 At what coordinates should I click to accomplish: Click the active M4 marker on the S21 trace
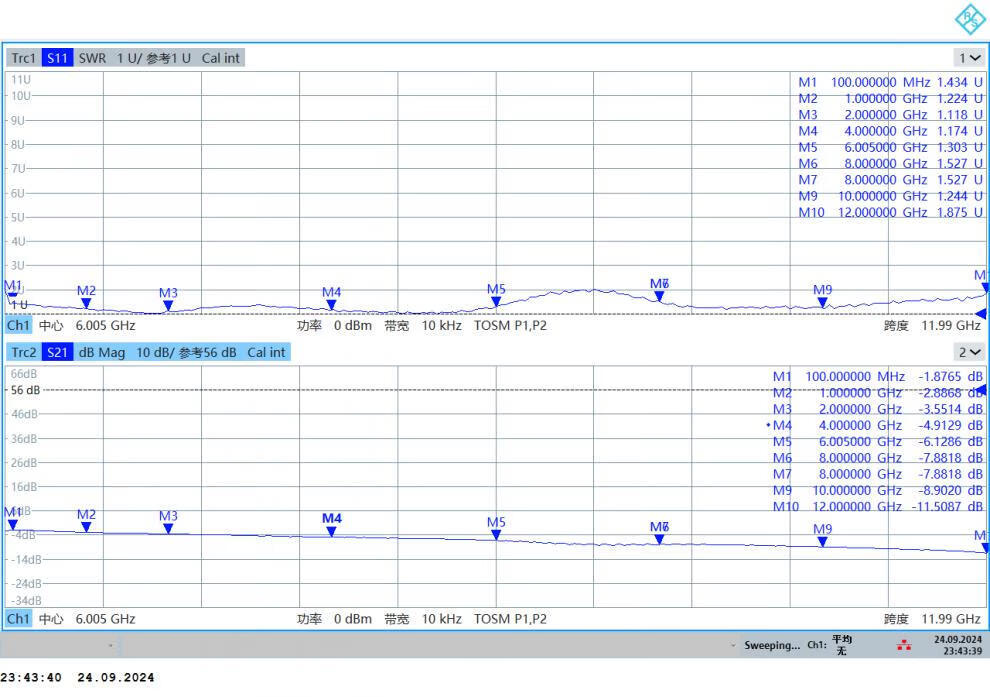point(332,531)
